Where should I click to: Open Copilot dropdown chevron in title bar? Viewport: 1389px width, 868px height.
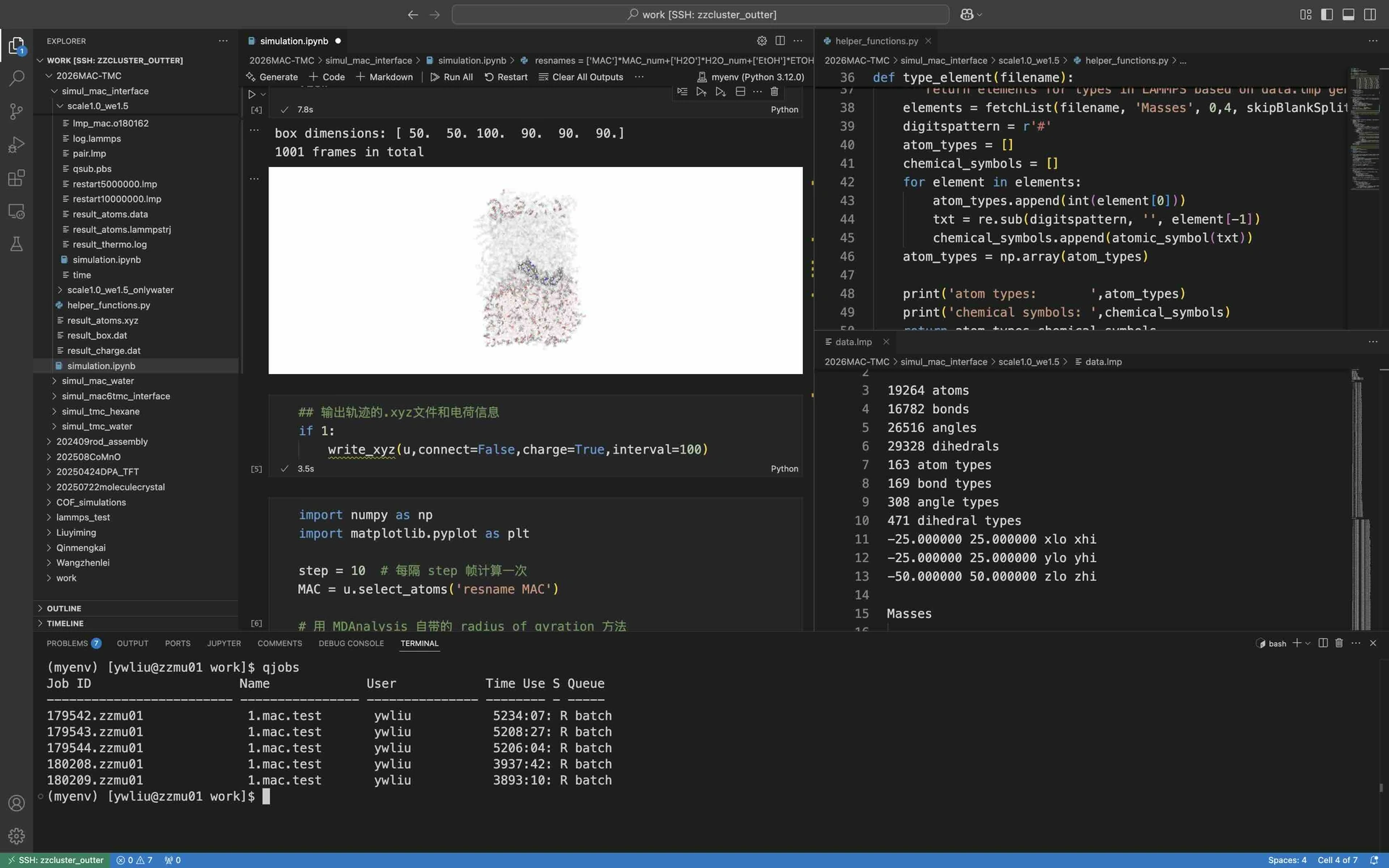[980, 14]
